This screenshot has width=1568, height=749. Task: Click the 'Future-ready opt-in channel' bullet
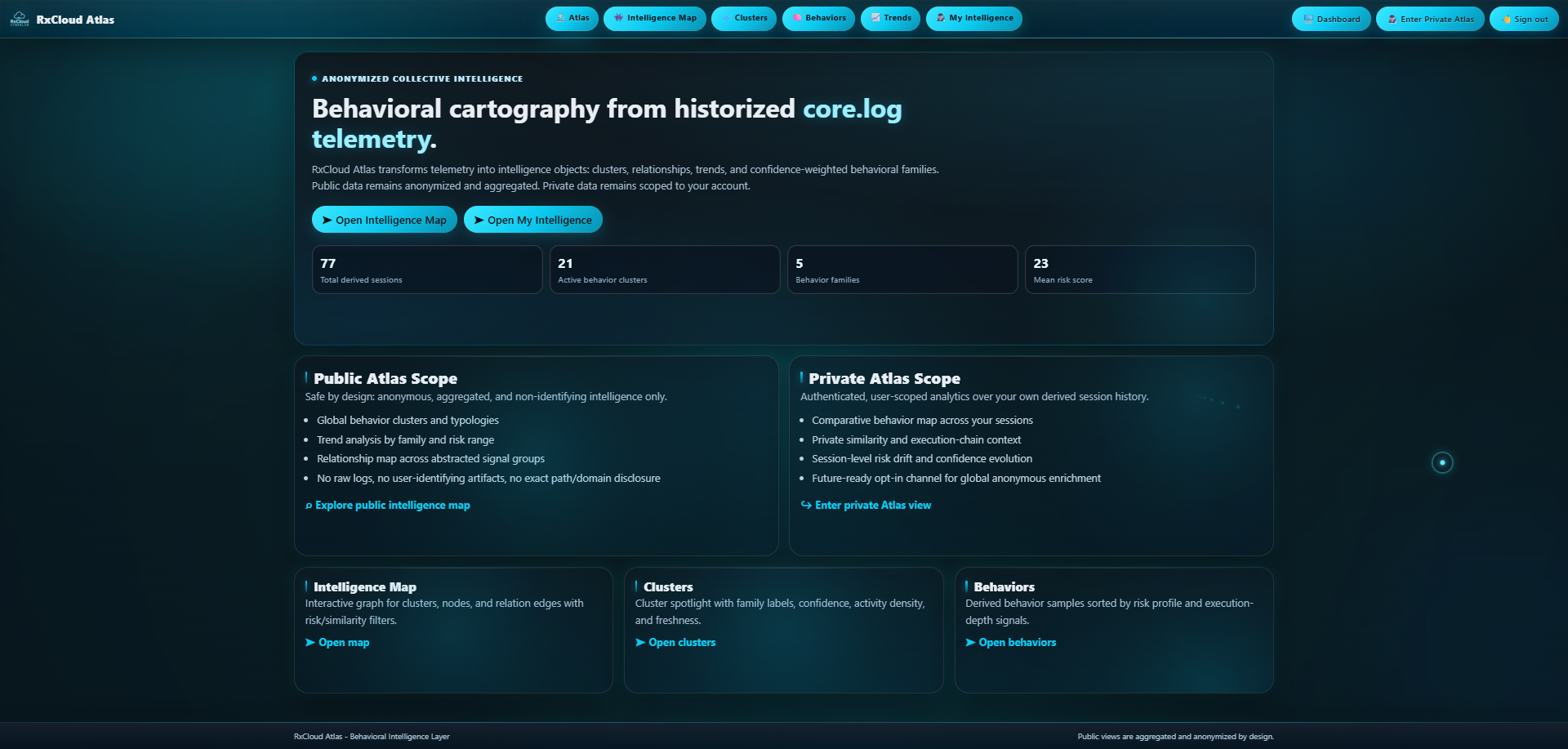[956, 479]
